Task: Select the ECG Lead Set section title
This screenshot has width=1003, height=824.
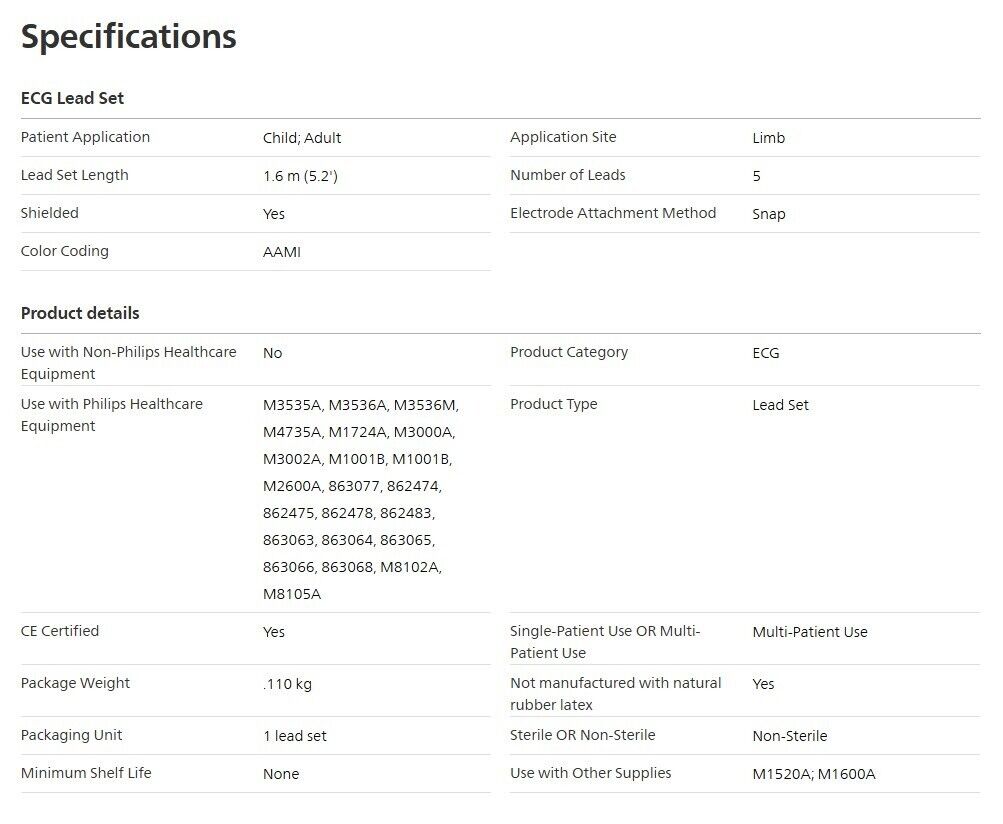Action: 72,98
